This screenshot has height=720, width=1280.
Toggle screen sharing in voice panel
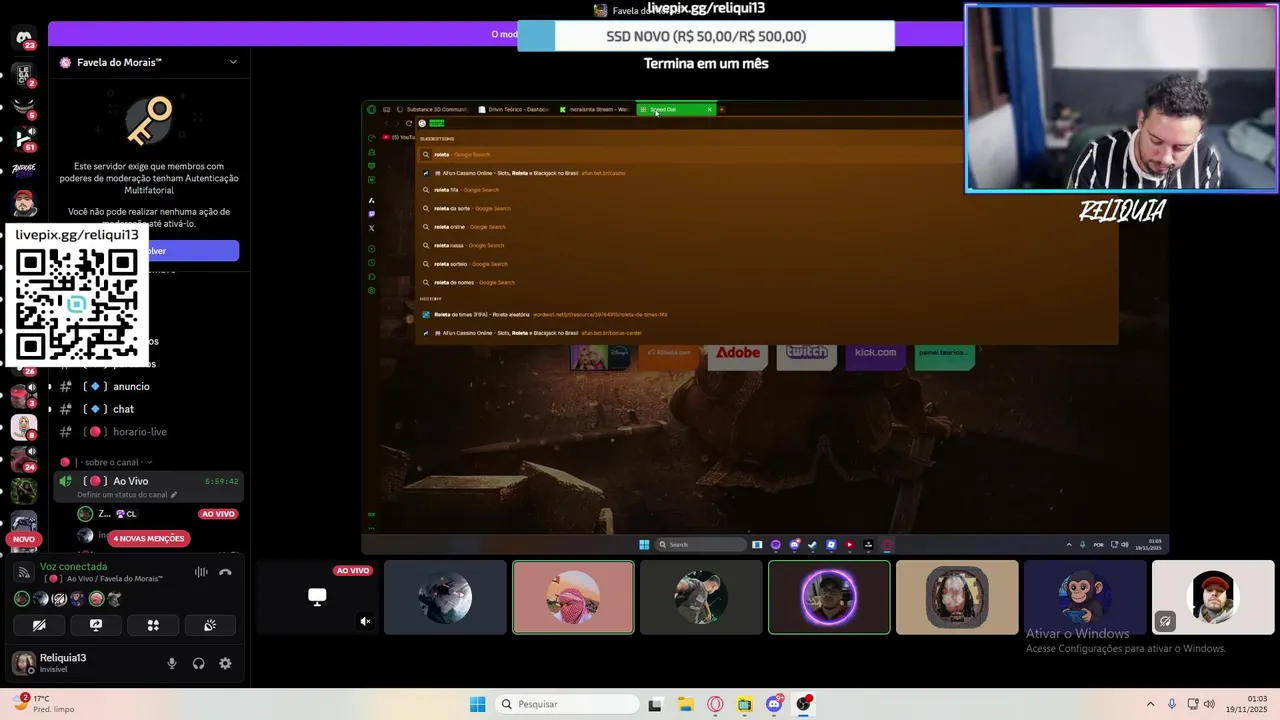click(x=96, y=625)
